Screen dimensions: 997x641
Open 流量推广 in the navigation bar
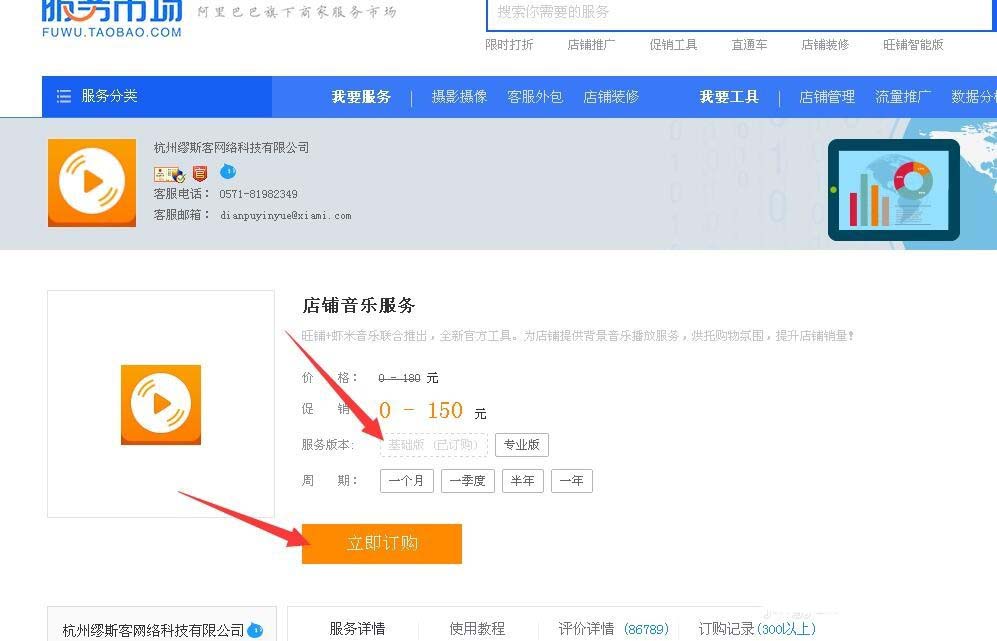[903, 97]
